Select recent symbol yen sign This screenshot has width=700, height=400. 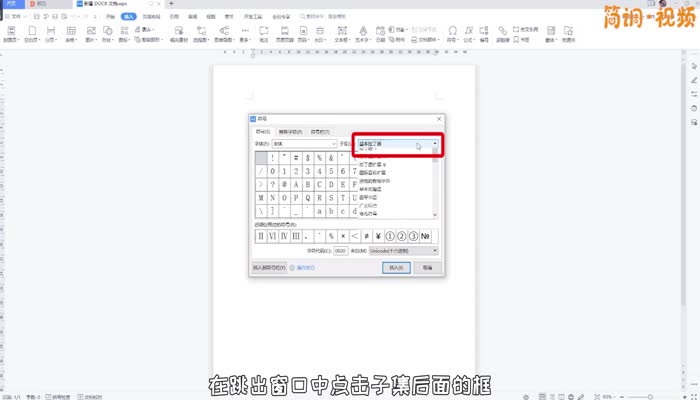pos(378,236)
